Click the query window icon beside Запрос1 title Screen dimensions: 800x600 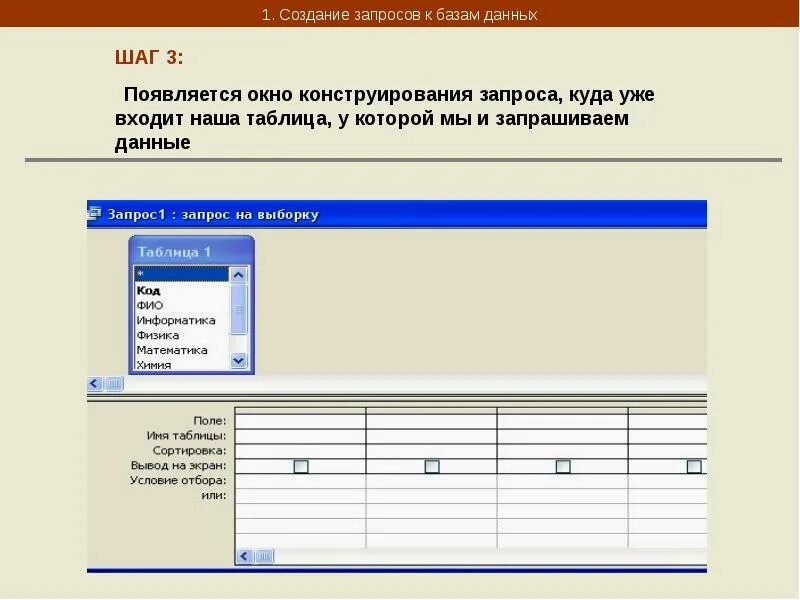point(94,214)
